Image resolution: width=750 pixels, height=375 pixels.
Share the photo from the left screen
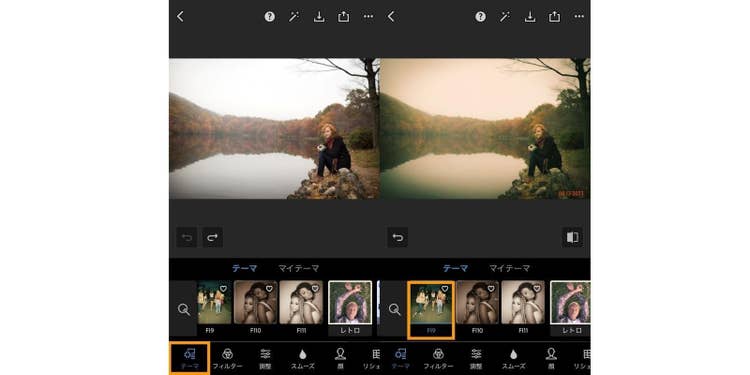point(343,17)
